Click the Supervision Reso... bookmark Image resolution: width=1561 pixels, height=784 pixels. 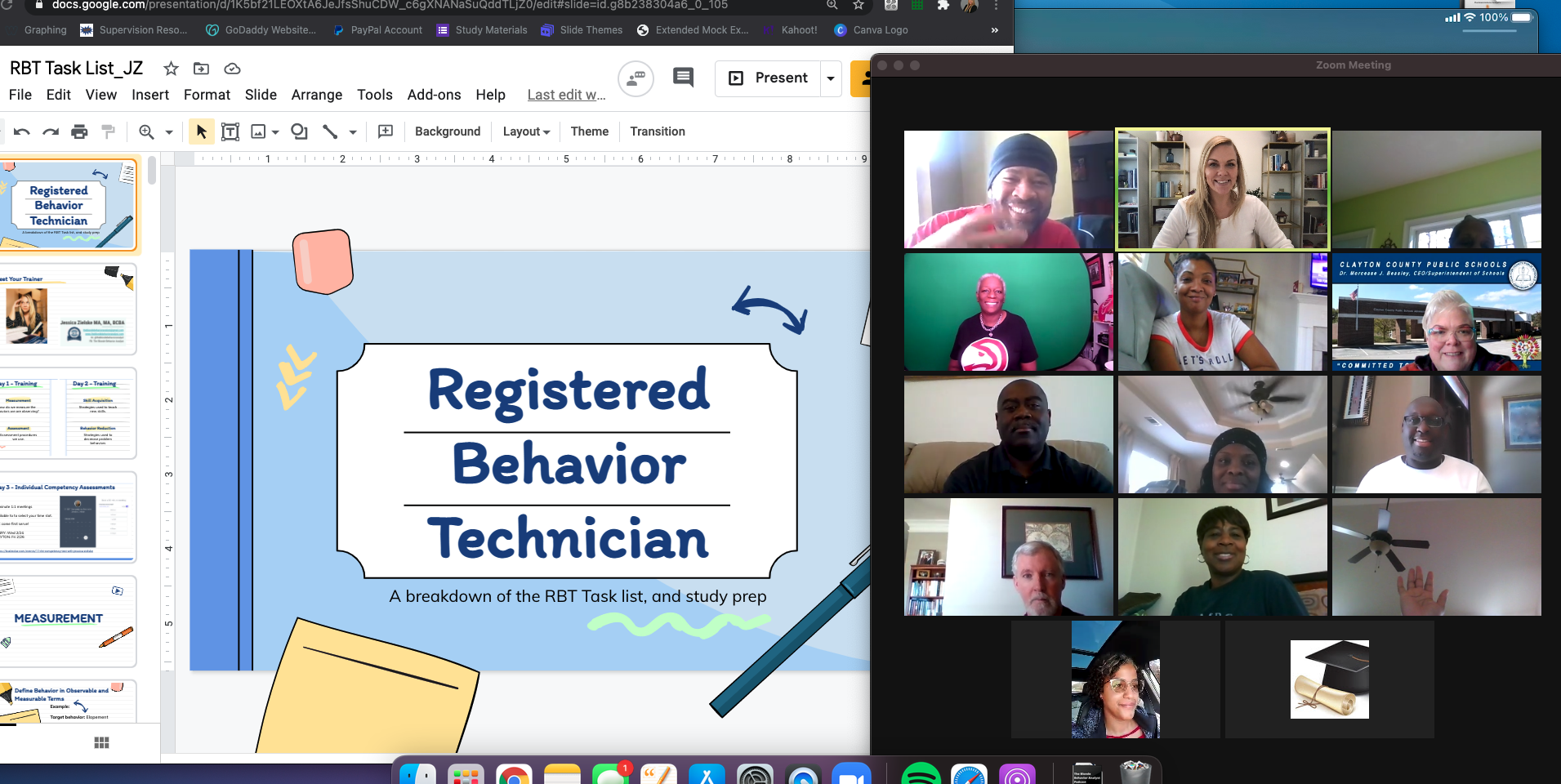[134, 30]
